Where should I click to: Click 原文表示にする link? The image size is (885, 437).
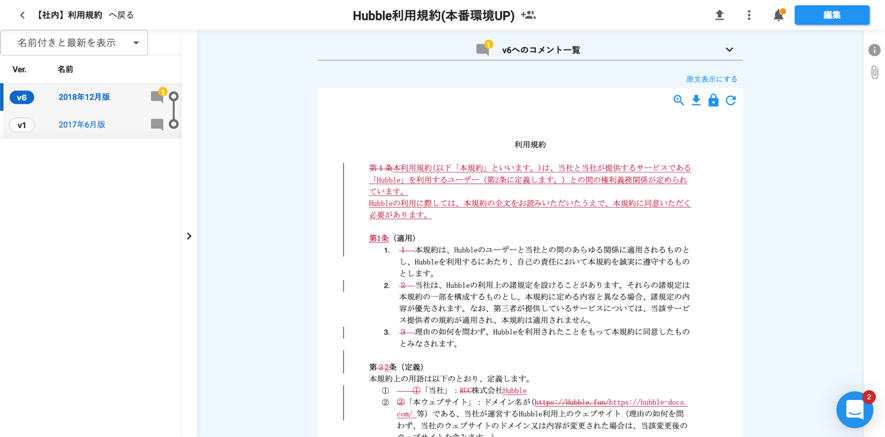[711, 79]
